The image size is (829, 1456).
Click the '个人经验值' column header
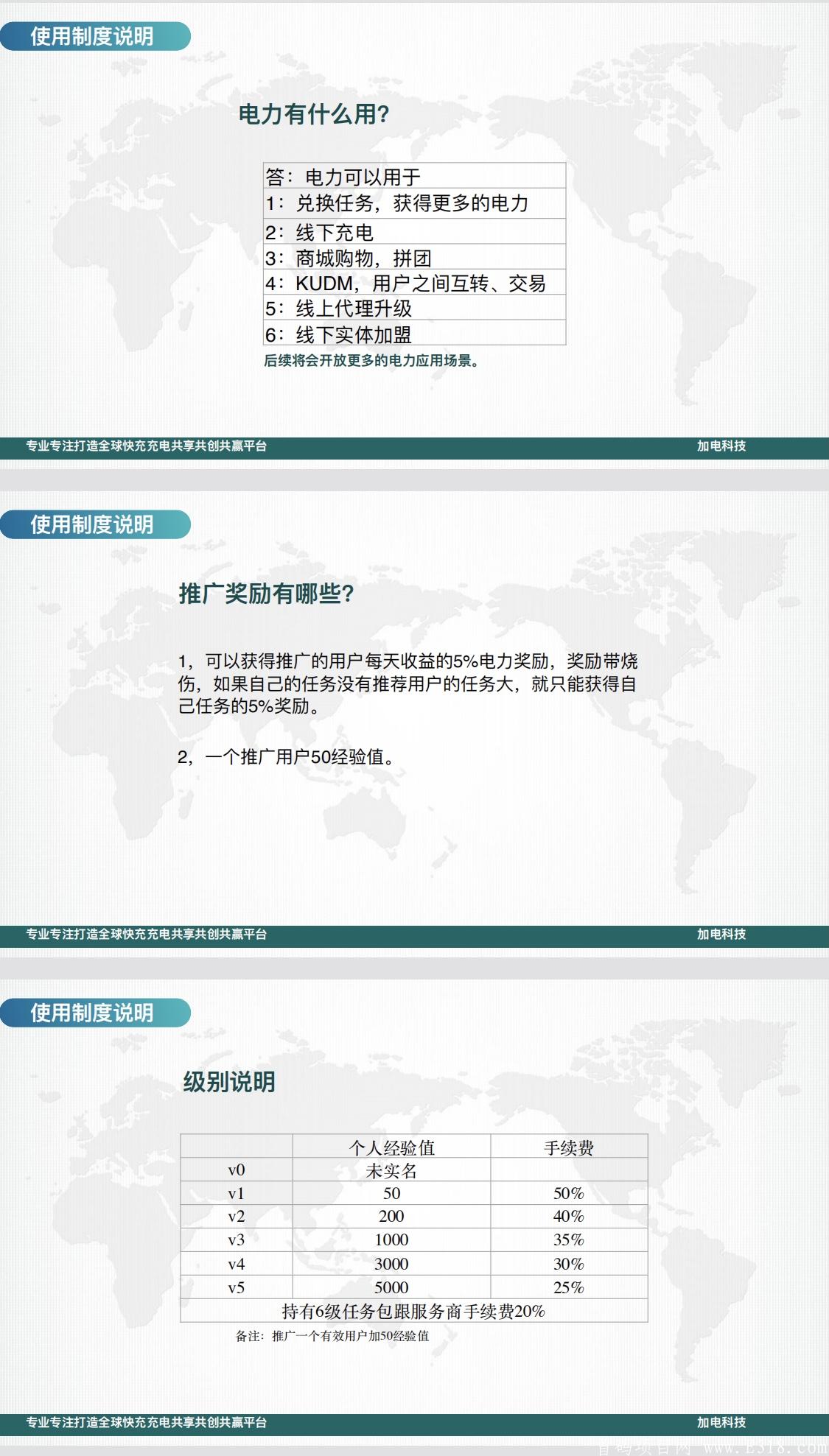pos(391,1147)
